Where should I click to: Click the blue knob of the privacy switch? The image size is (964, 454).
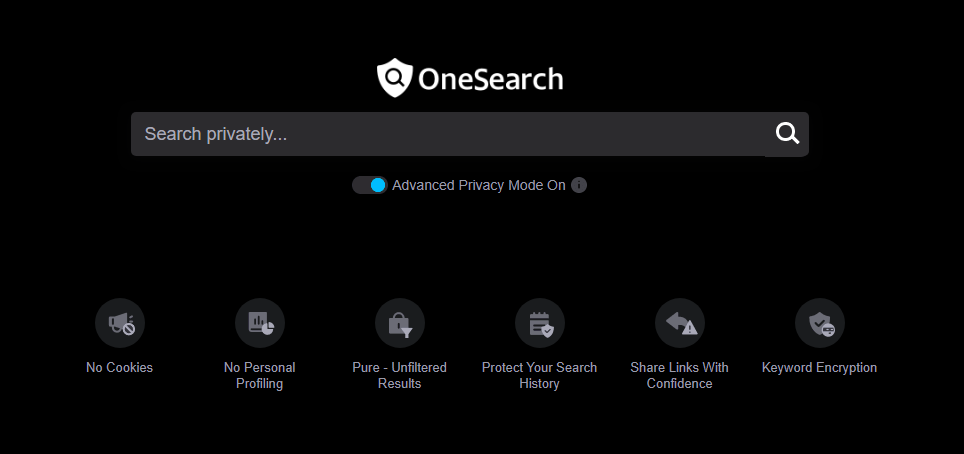coord(378,185)
